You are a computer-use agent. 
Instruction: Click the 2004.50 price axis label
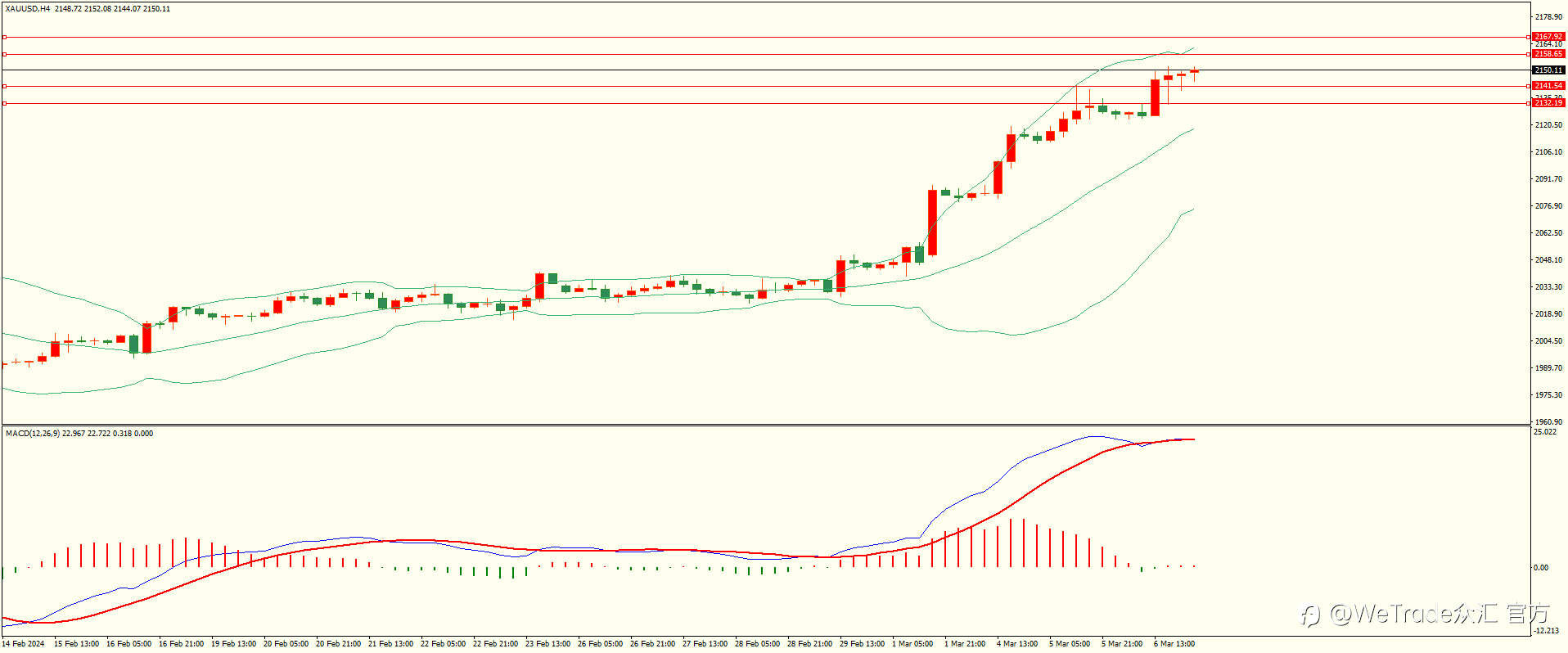[x=1548, y=341]
